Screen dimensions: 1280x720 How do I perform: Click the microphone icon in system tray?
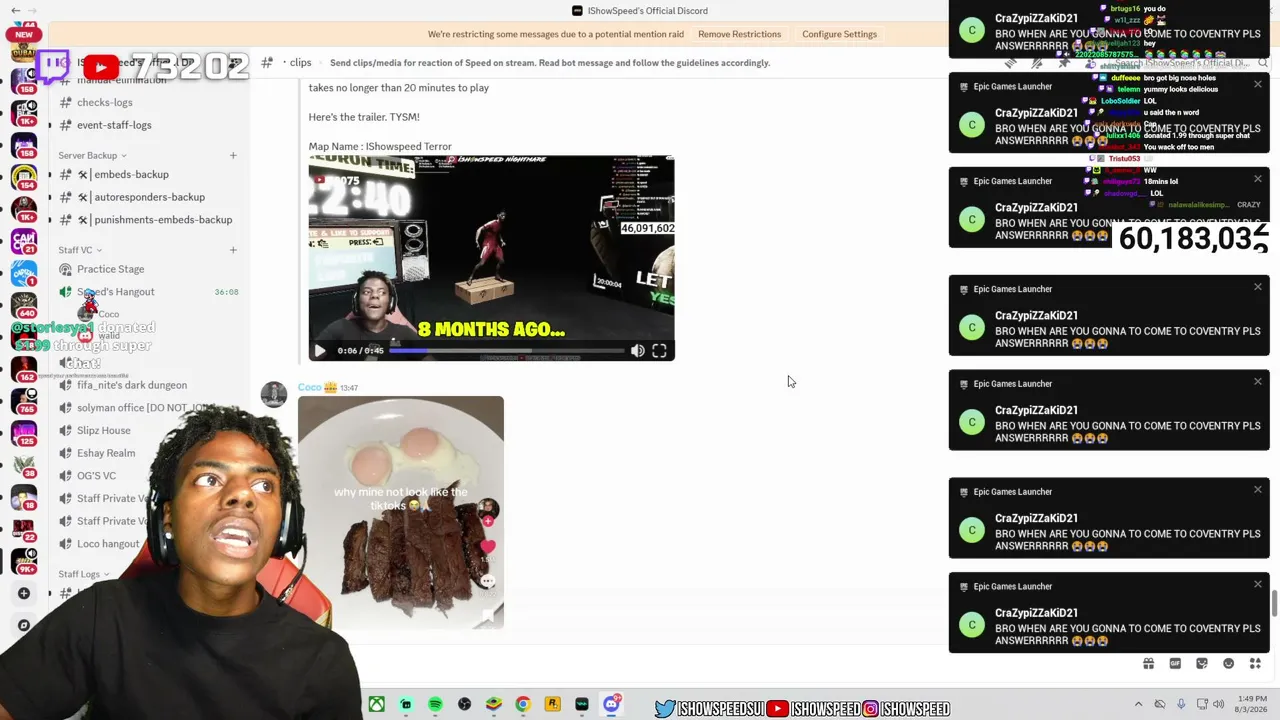tap(1181, 705)
